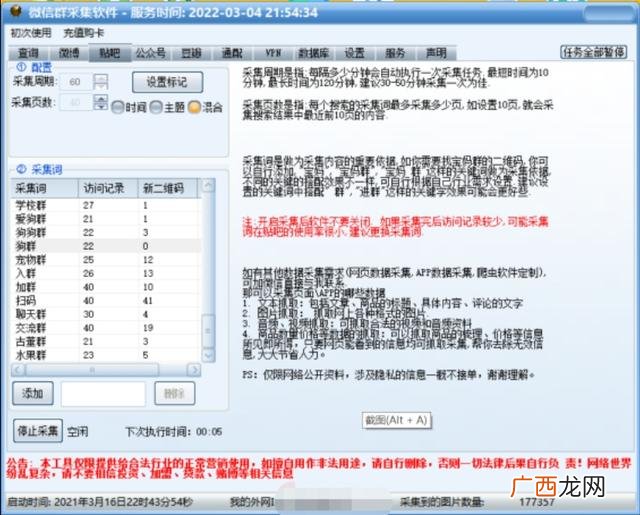Switch to the 数据库 tab

tap(313, 53)
